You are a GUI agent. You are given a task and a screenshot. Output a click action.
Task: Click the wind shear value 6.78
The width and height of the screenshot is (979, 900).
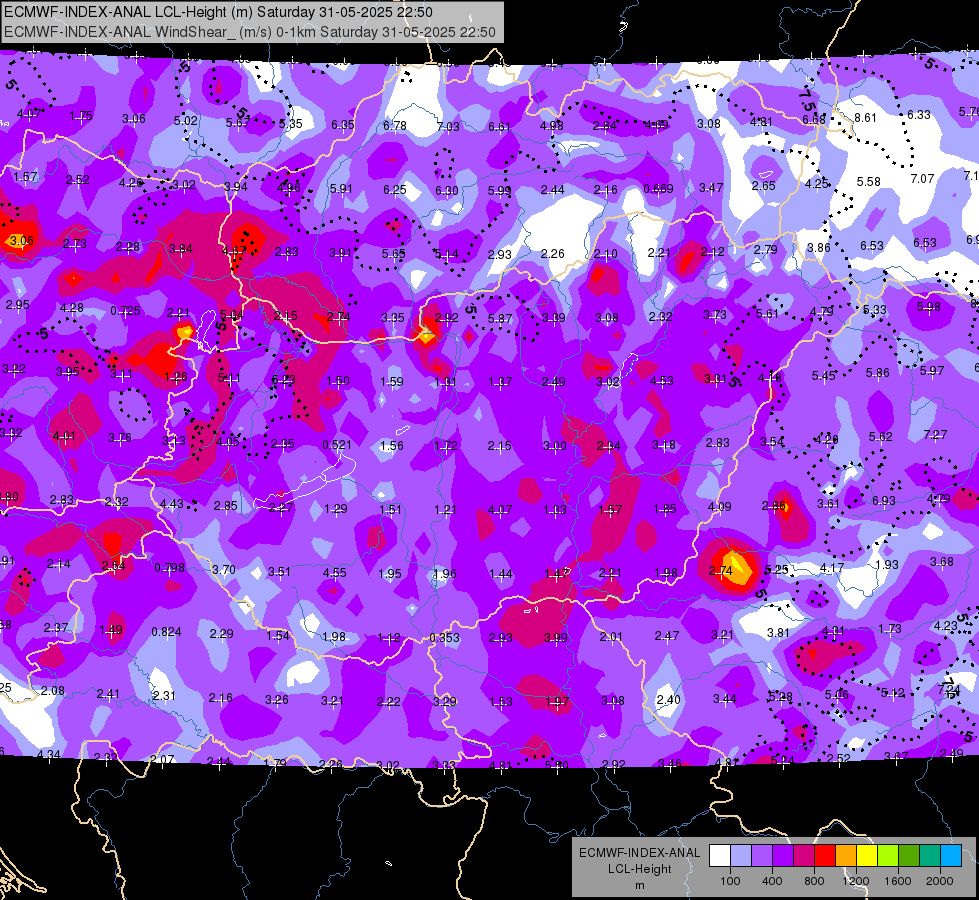point(395,126)
